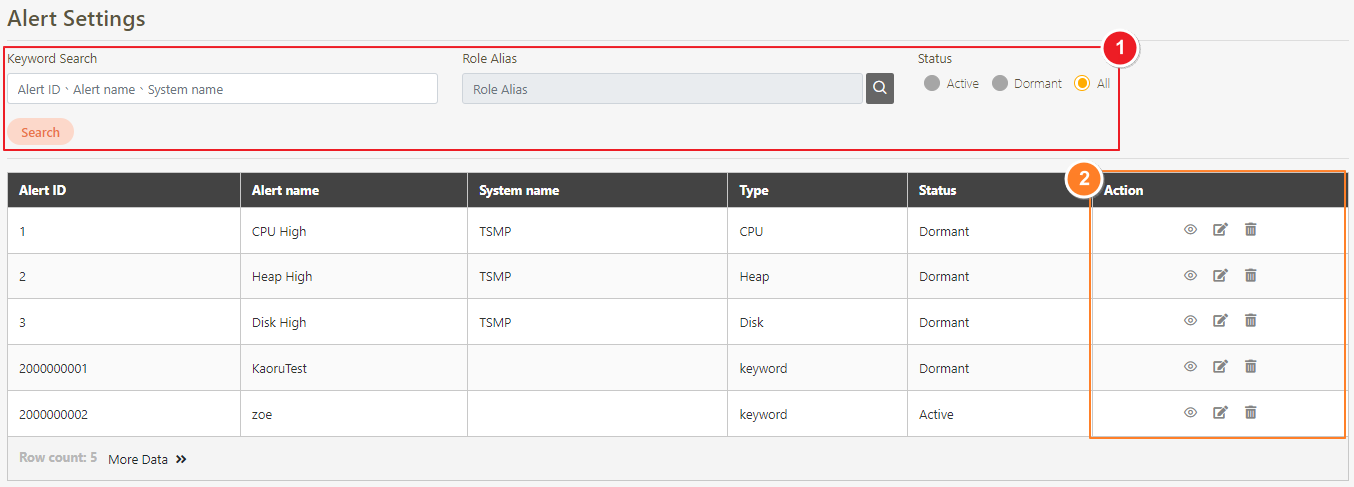The image size is (1354, 487).
Task: Edit the Heap High alert
Action: tap(1220, 275)
